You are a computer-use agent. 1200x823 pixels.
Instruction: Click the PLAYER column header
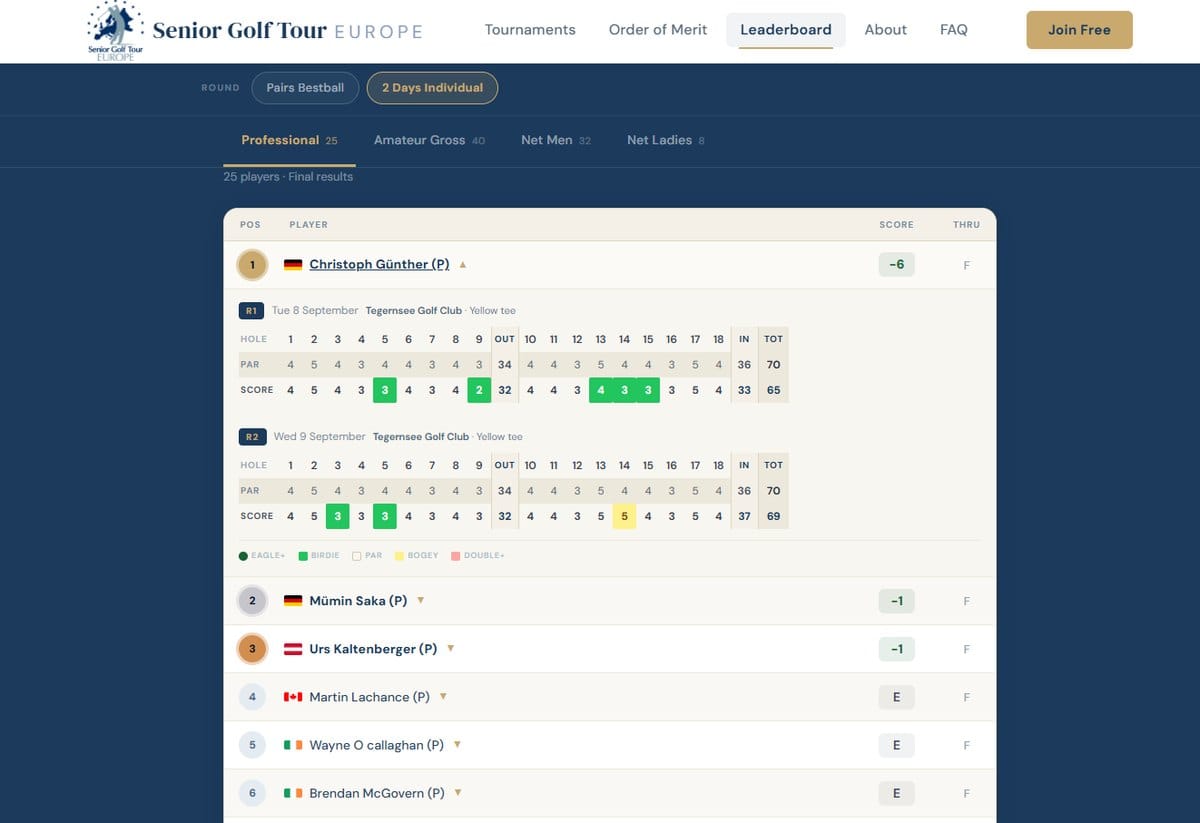point(308,225)
